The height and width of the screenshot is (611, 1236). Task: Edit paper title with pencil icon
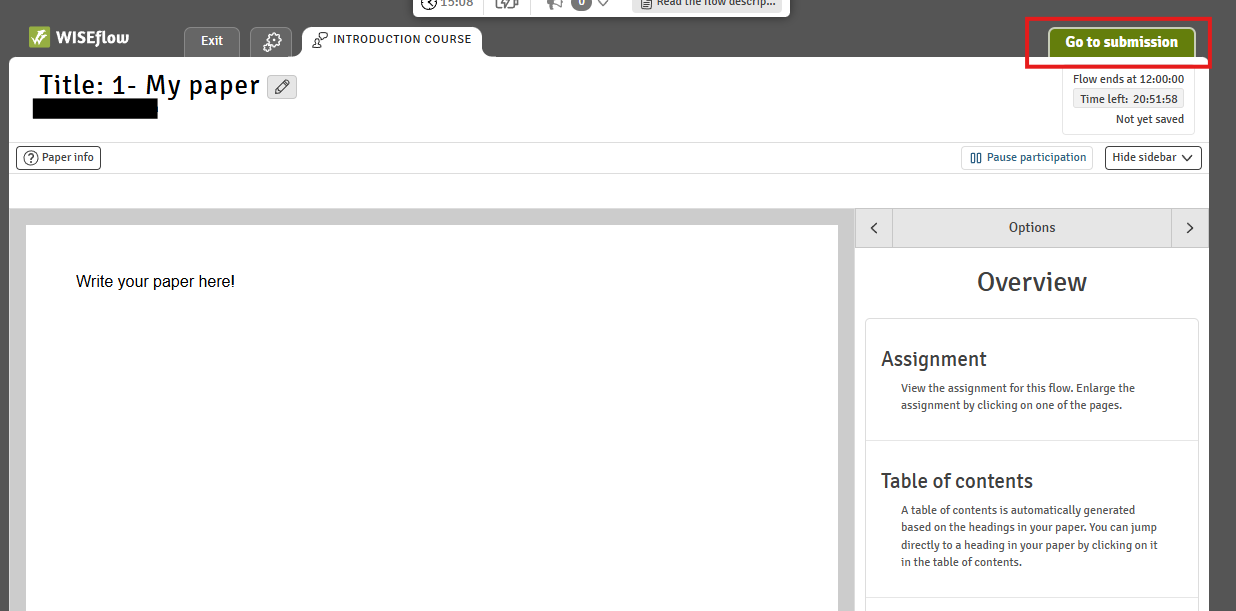point(282,87)
